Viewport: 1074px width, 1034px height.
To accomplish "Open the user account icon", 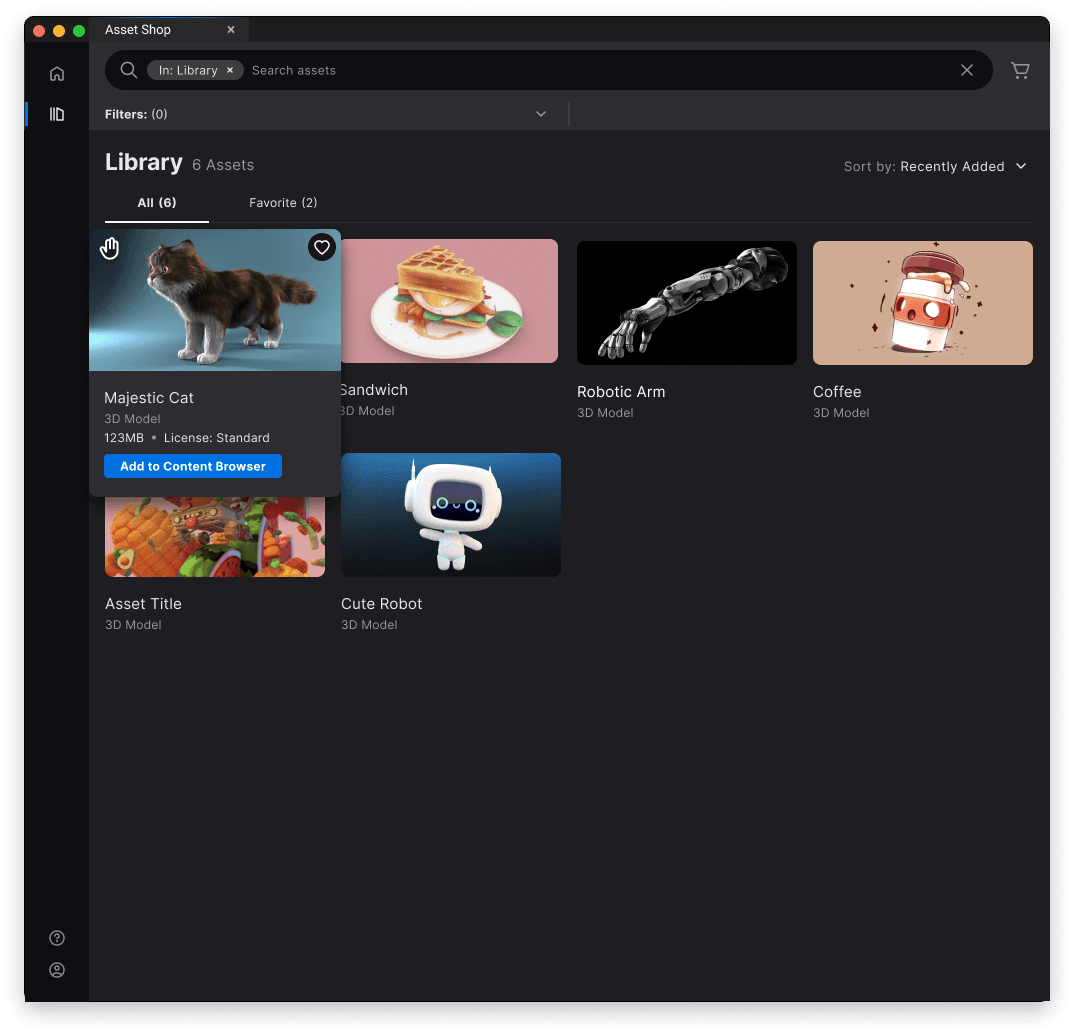I will (x=57, y=970).
